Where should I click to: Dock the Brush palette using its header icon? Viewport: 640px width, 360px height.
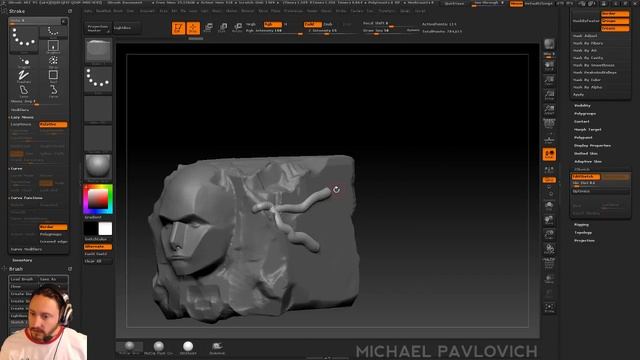click(70, 269)
